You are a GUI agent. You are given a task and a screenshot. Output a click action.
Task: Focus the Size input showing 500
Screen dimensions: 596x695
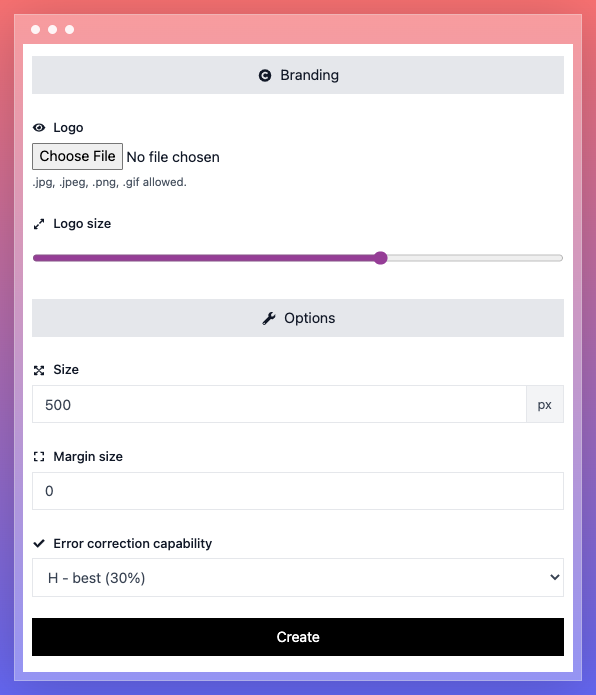(x=279, y=404)
